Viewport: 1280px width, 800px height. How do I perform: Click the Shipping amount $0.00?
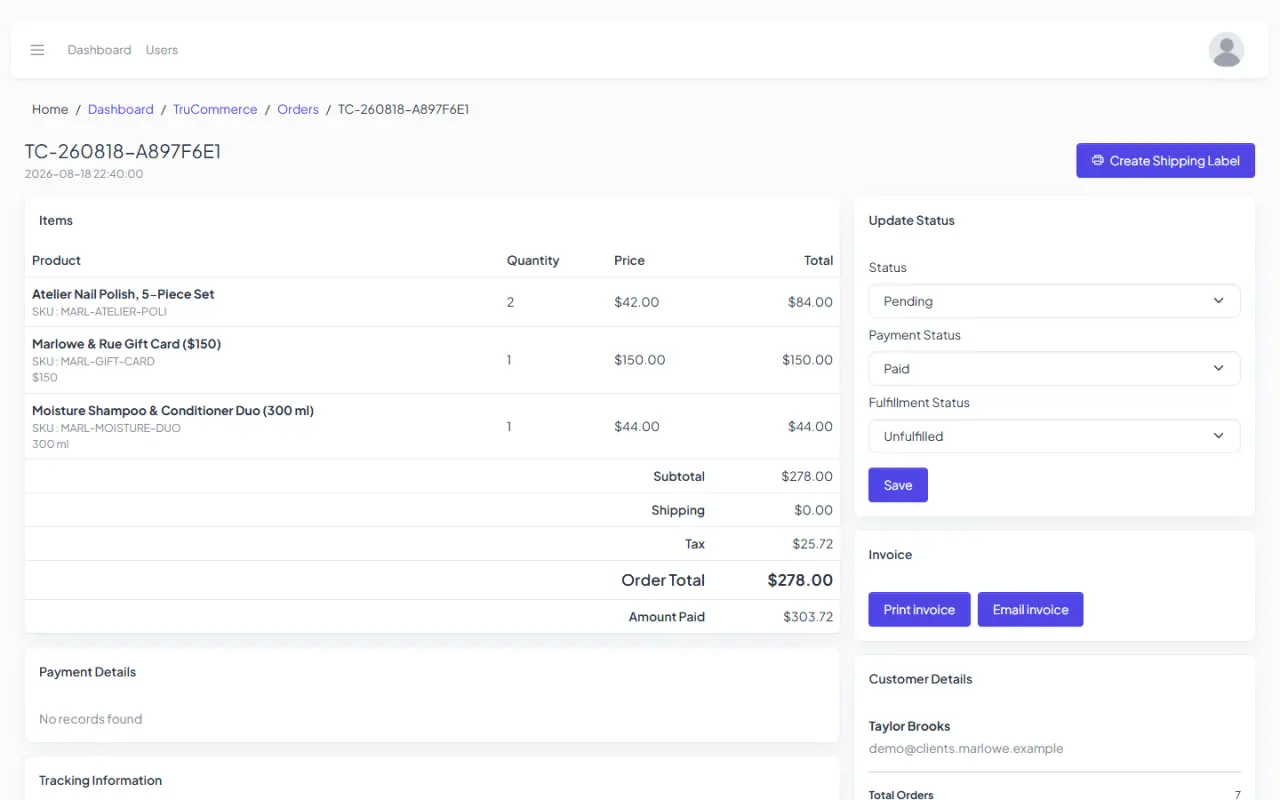point(814,510)
